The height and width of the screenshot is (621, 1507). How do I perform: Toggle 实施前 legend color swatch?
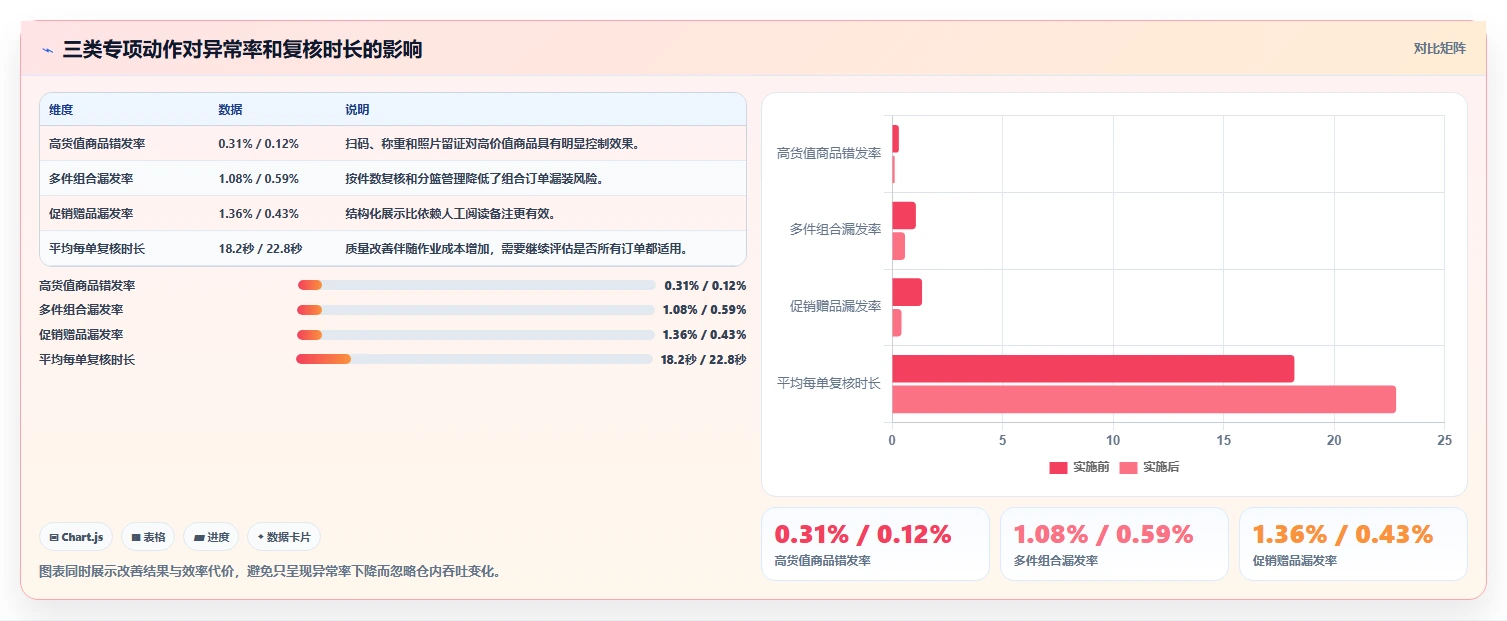pos(1058,467)
